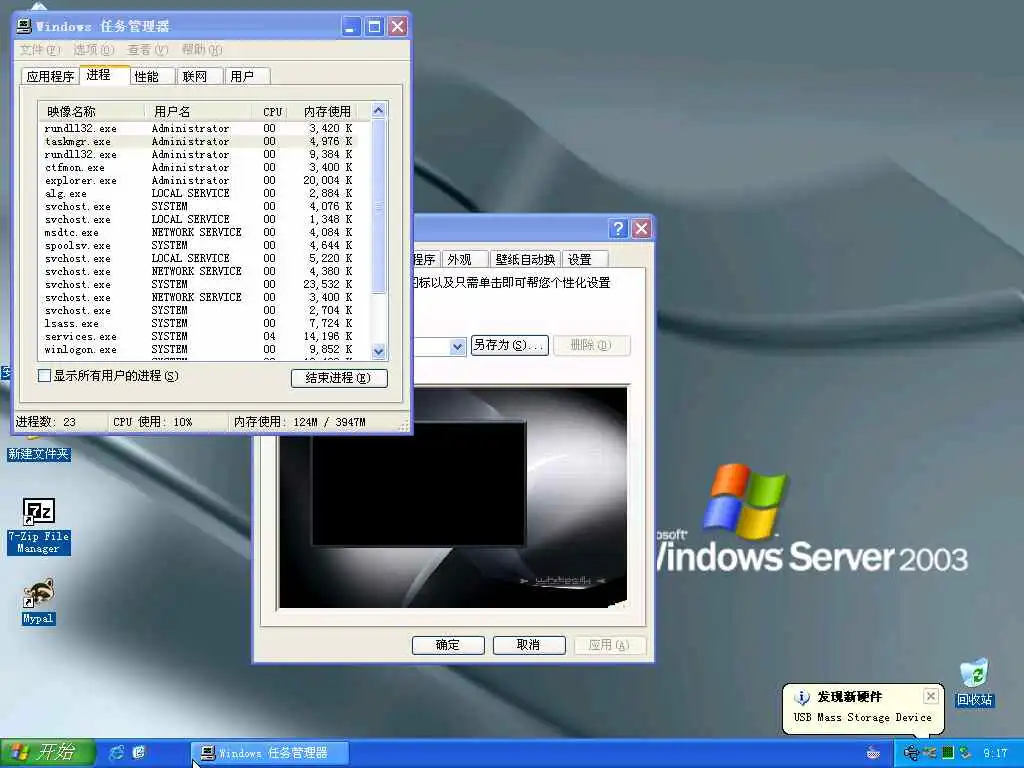1024x768 pixels.
Task: Maximize the Task Manager window
Action: pos(374,27)
